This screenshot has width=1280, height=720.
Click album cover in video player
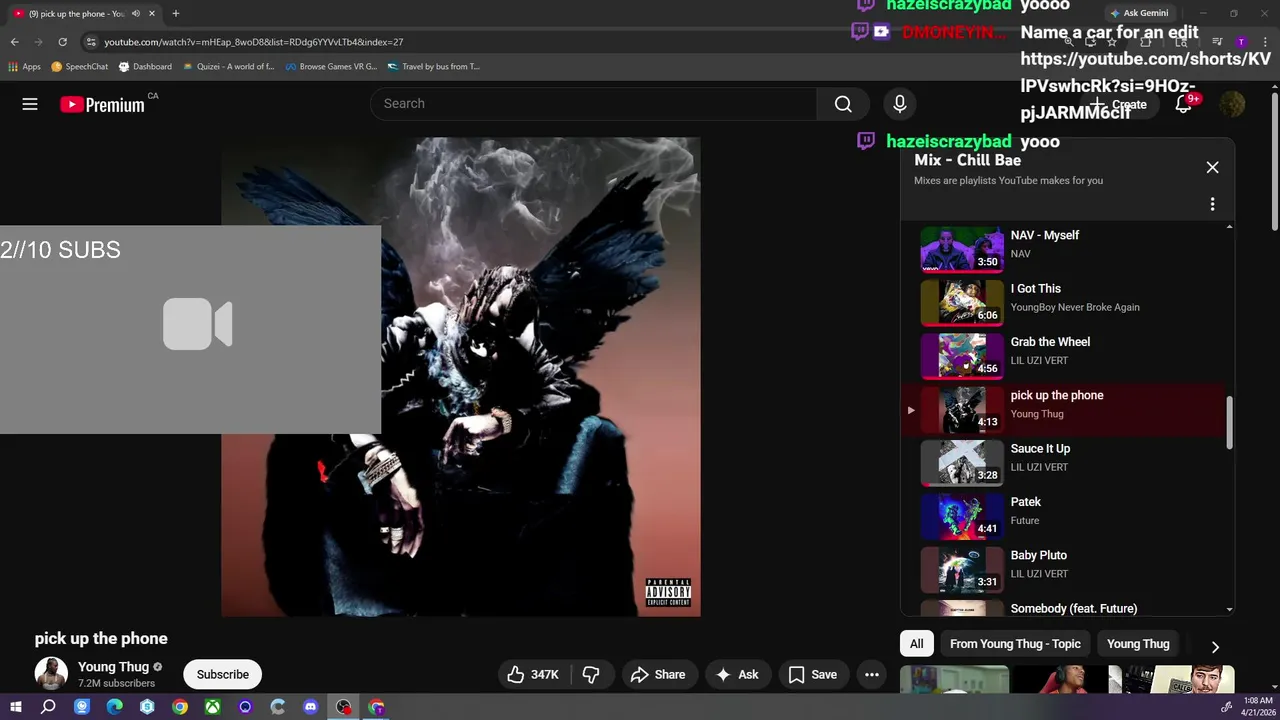coord(461,377)
